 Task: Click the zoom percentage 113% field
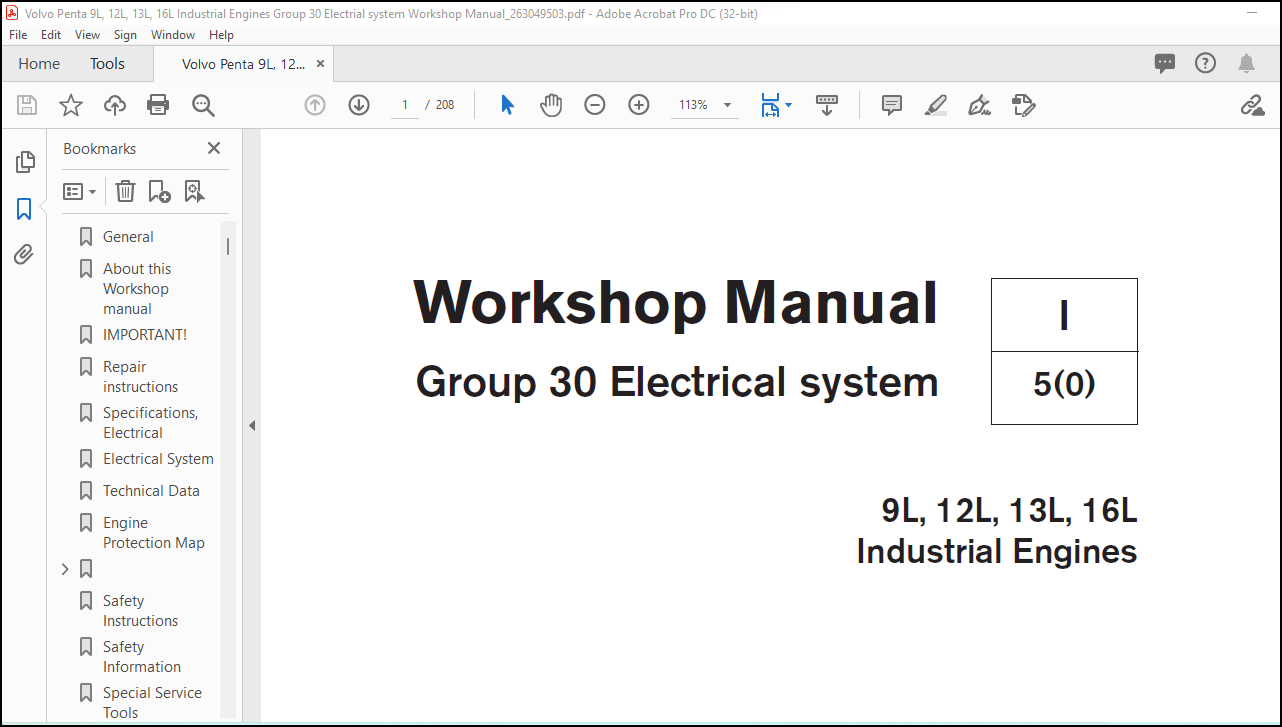[x=694, y=105]
